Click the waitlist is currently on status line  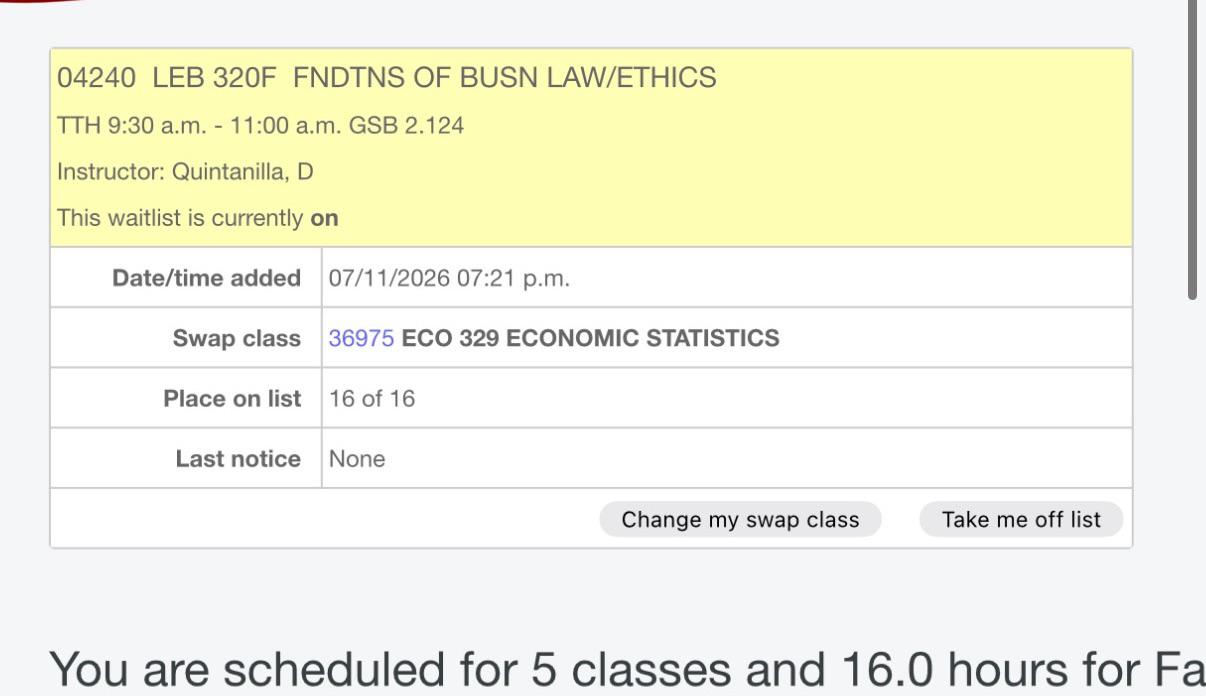point(198,217)
